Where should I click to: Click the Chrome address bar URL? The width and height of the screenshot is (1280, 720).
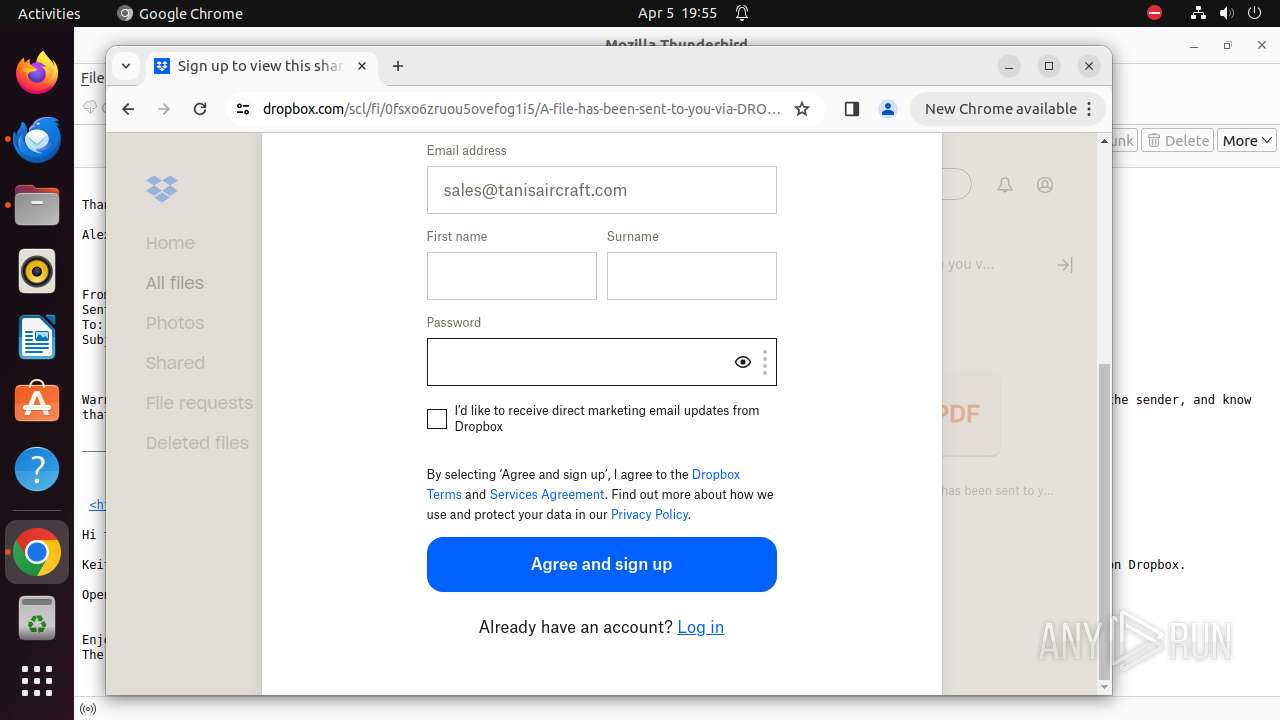[x=522, y=109]
